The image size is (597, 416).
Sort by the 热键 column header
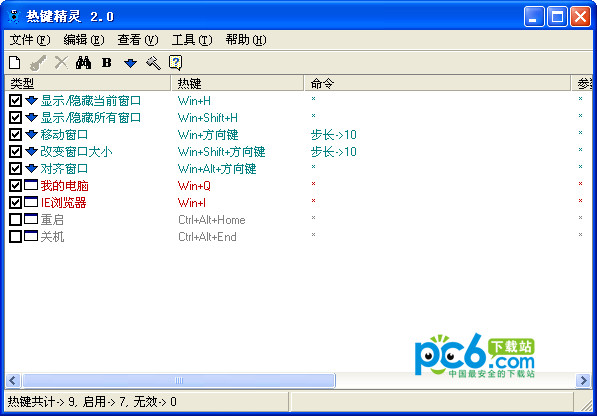[x=238, y=83]
